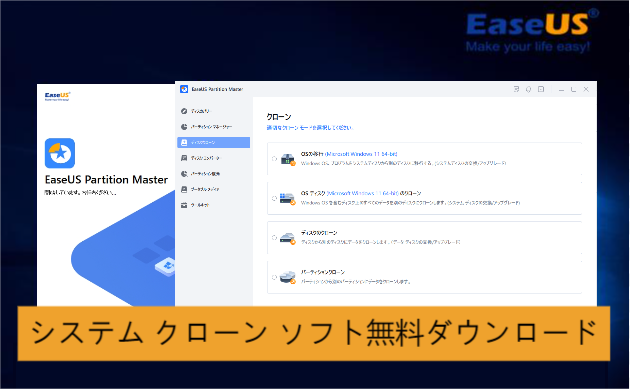Screen dimensions: 630x389
Task: Select the ディスクのクローン radio button
Action: point(274,237)
